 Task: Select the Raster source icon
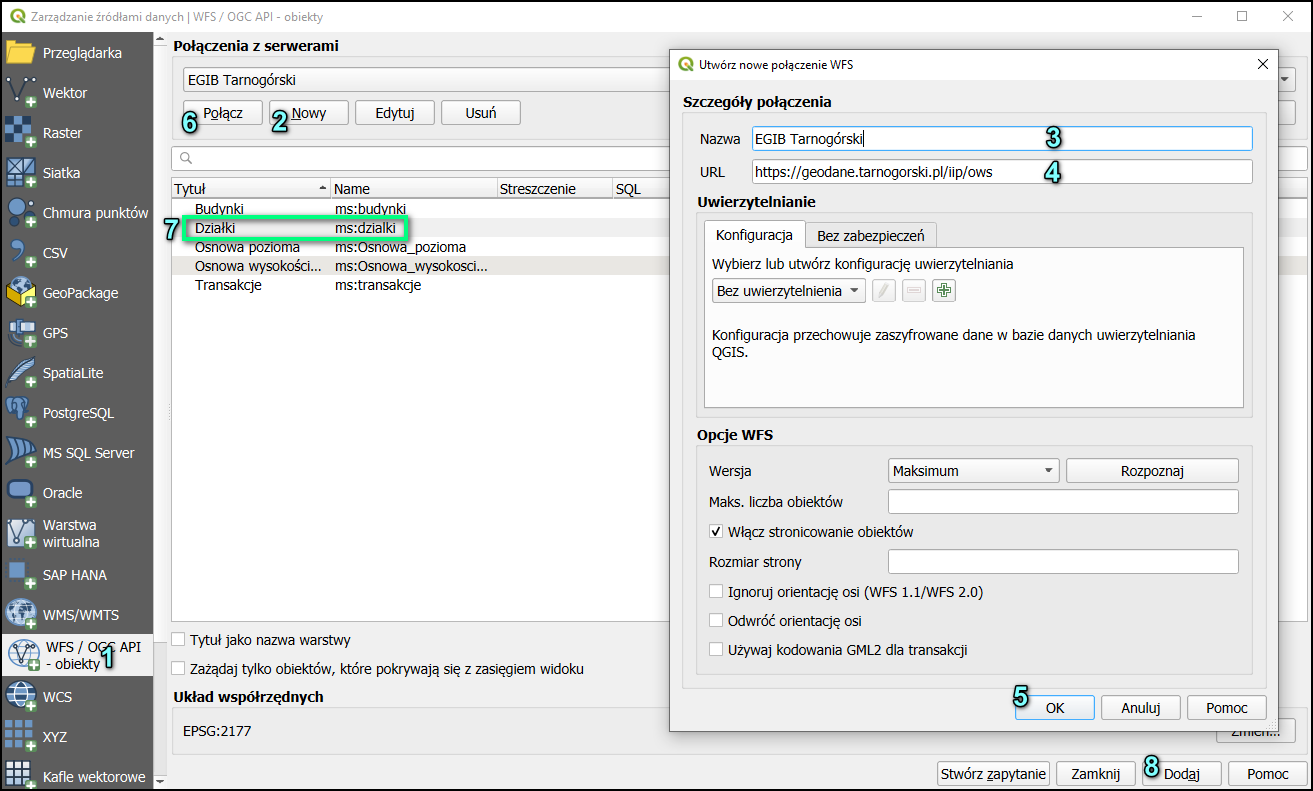click(22, 132)
